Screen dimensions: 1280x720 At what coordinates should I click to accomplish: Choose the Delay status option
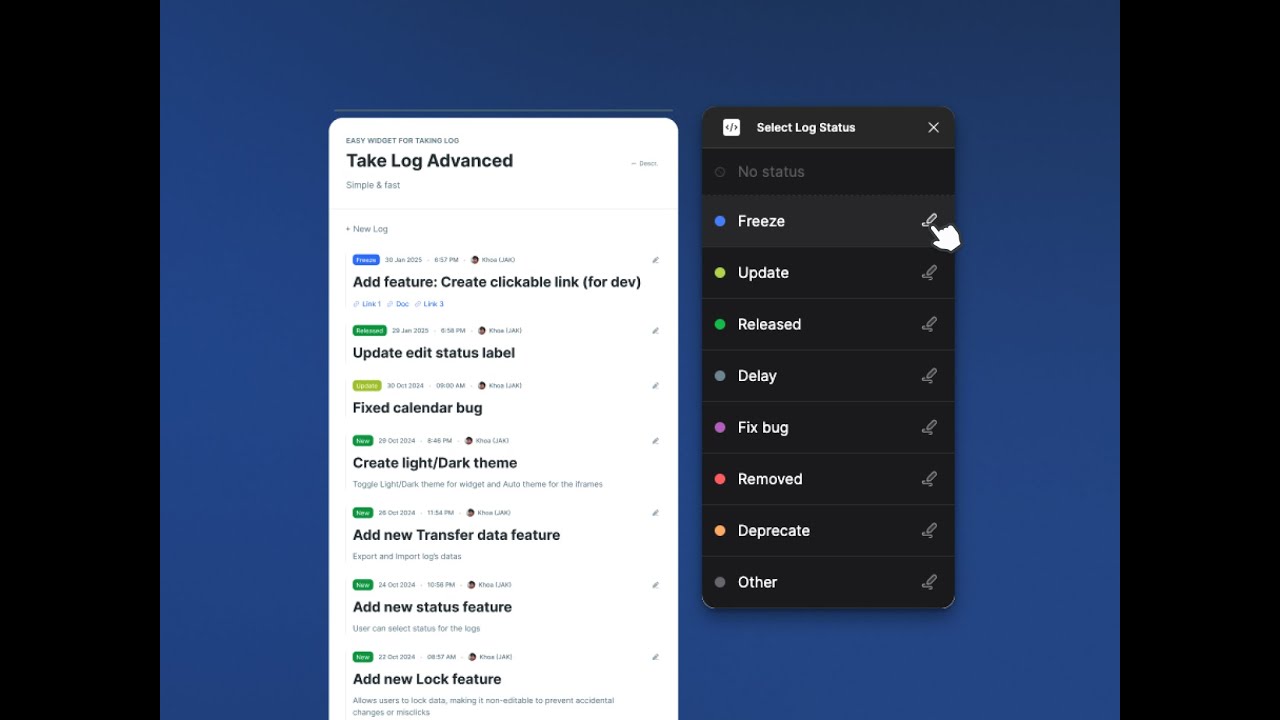(828, 376)
